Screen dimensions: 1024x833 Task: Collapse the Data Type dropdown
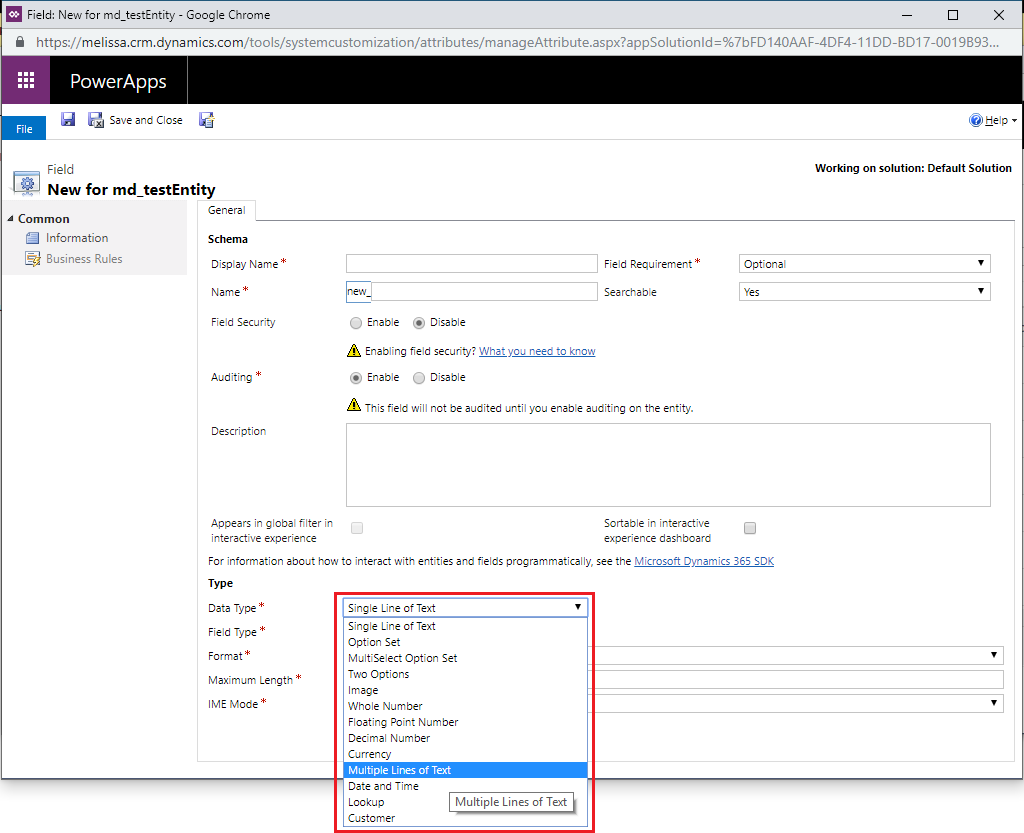click(466, 608)
